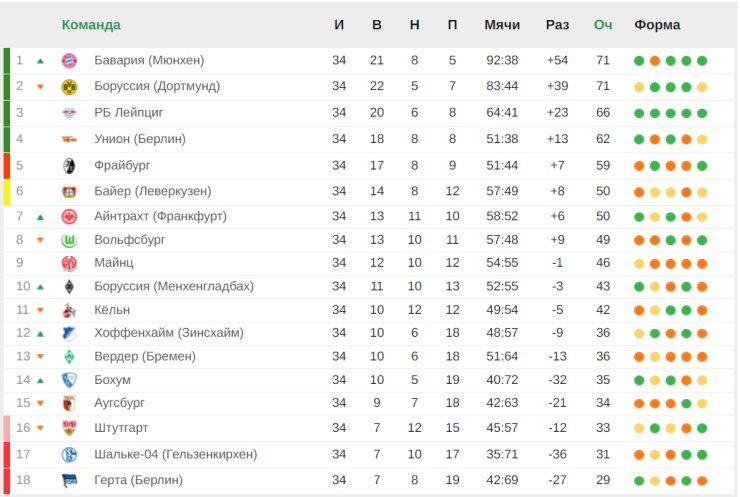Click the Borussia Dortmund club crest
The image size is (740, 497).
coord(69,87)
